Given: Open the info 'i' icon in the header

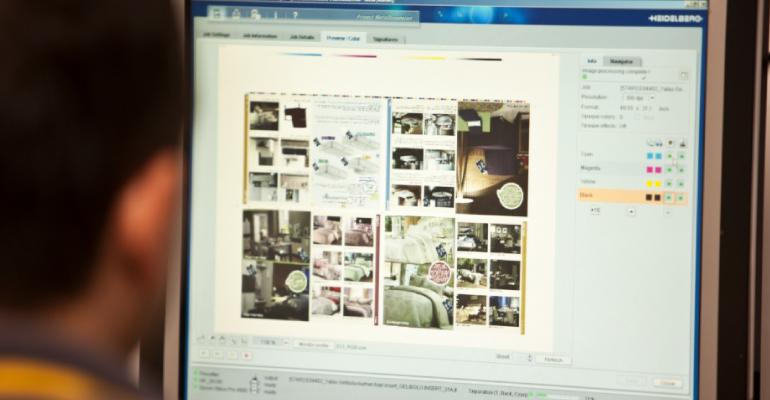Looking at the screenshot, I should click(275, 15).
